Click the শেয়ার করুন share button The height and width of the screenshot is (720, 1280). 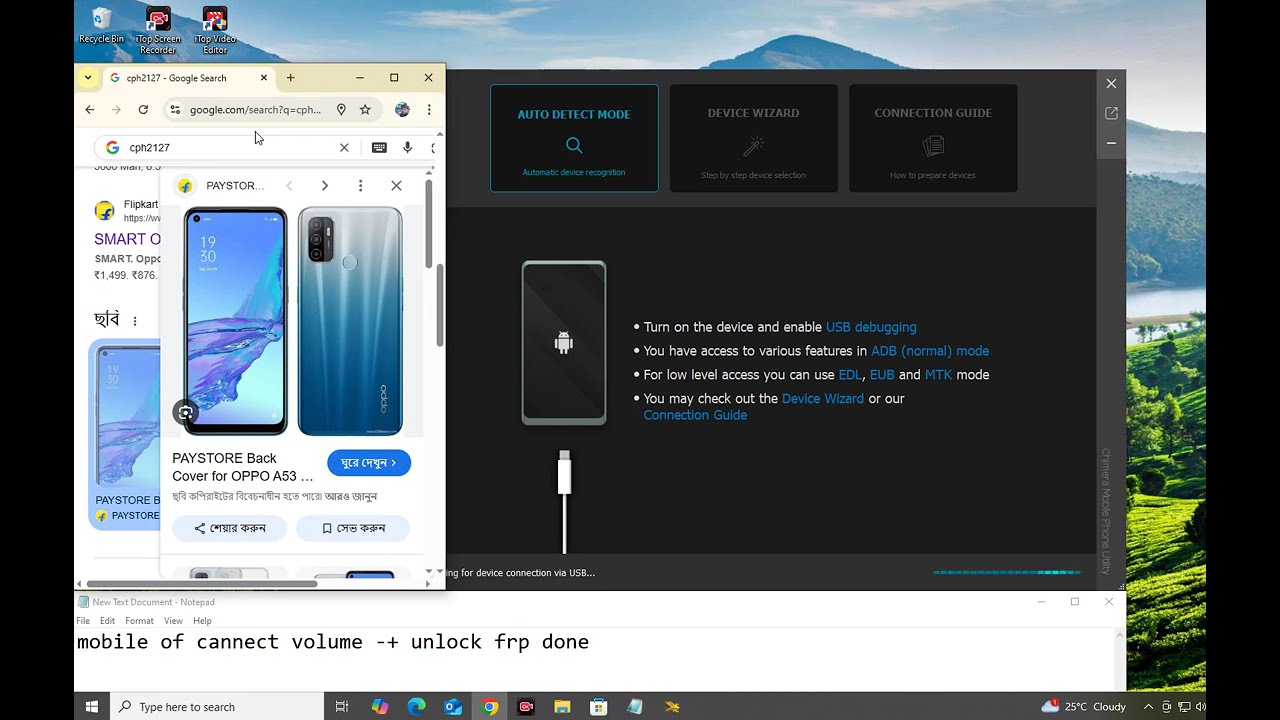pyautogui.click(x=229, y=528)
